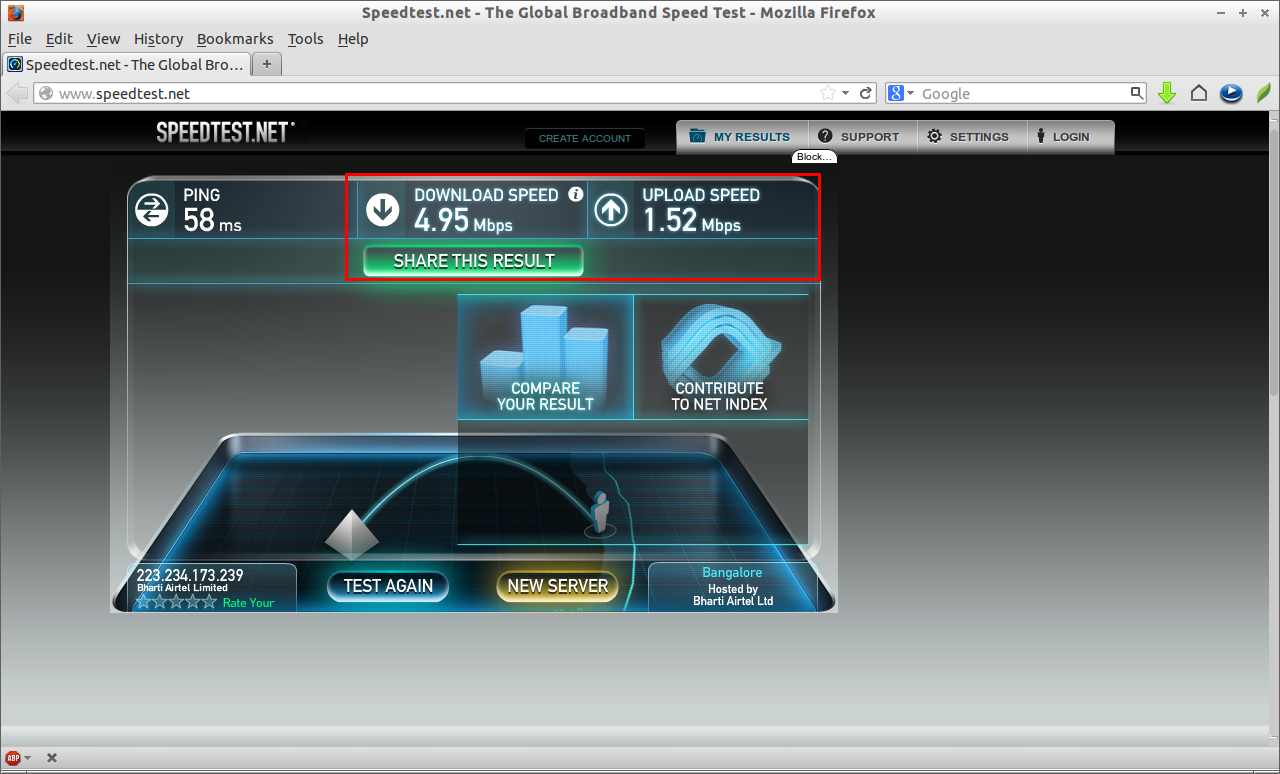The width and height of the screenshot is (1280, 774).
Task: Open the Tools menu
Action: tap(305, 39)
